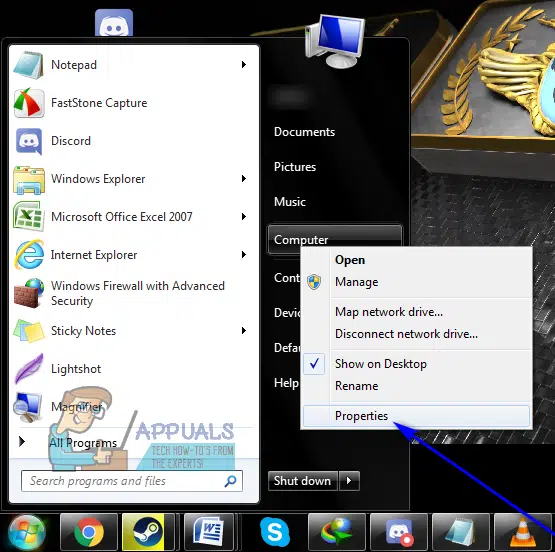This screenshot has width=555, height=552.
Task: Open Microsoft Word from the taskbar
Action: point(209,532)
